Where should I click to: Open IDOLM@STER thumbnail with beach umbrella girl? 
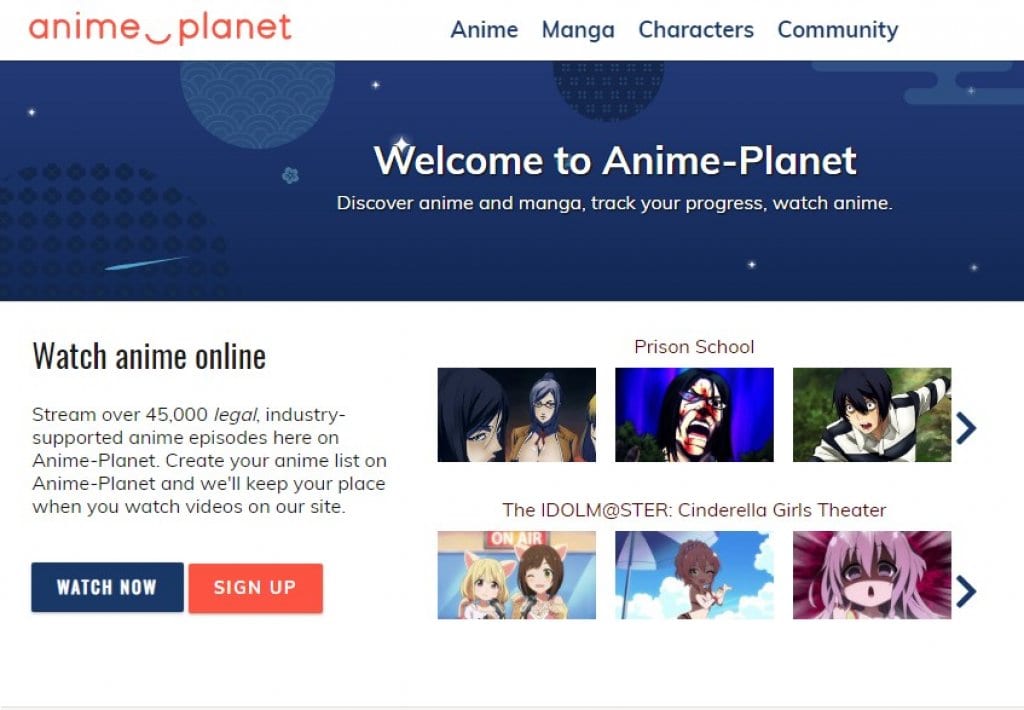(694, 575)
